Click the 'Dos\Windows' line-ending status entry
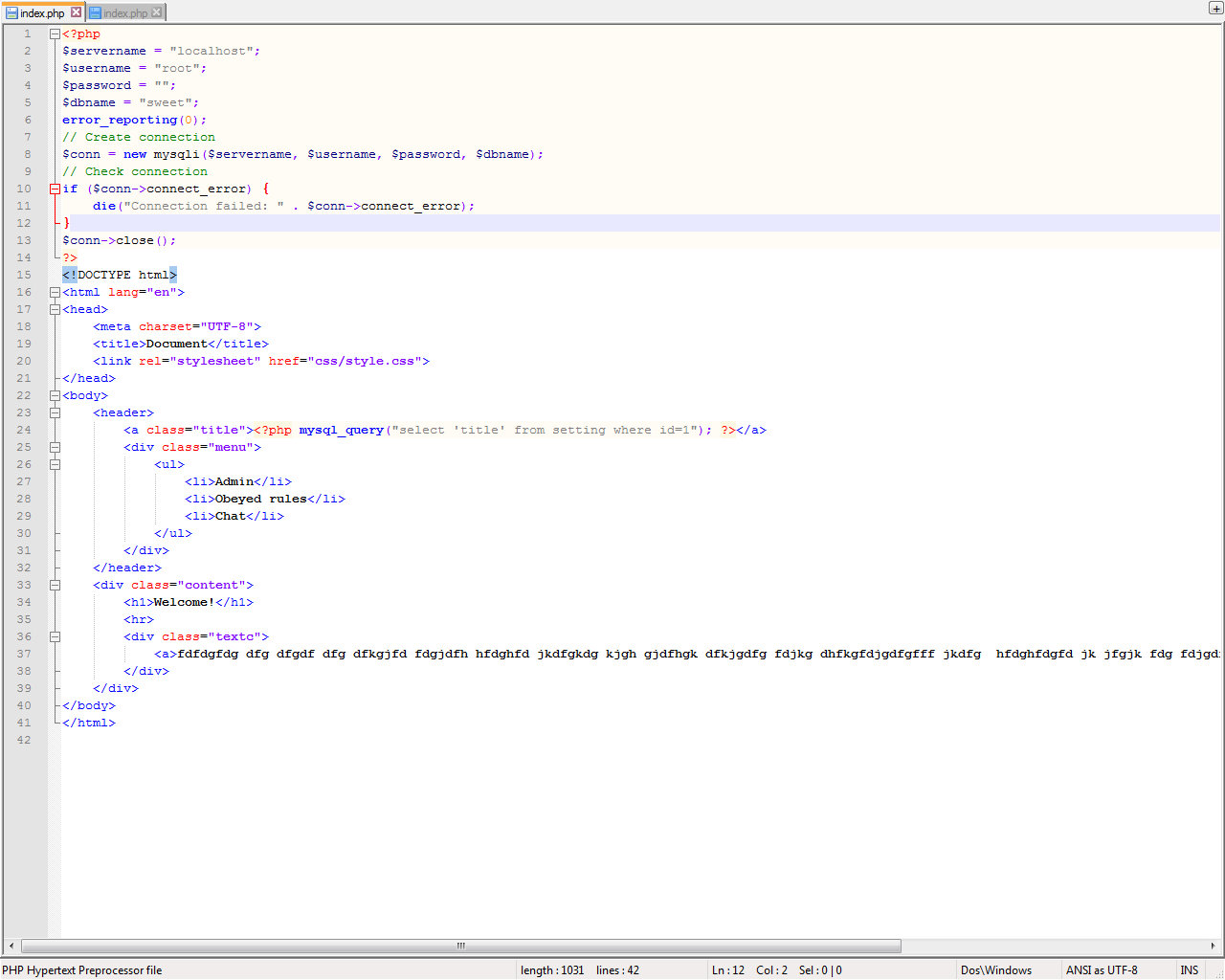The image size is (1225, 980). click(x=996, y=969)
